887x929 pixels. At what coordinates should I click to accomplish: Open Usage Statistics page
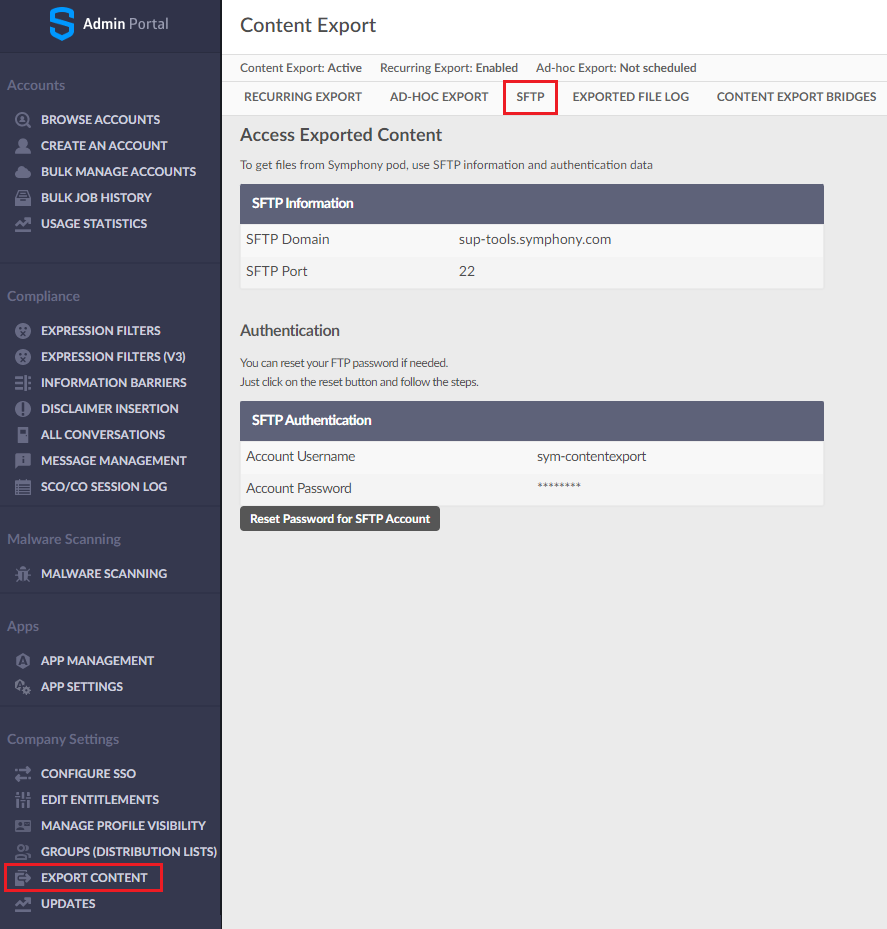pyautogui.click(x=94, y=224)
